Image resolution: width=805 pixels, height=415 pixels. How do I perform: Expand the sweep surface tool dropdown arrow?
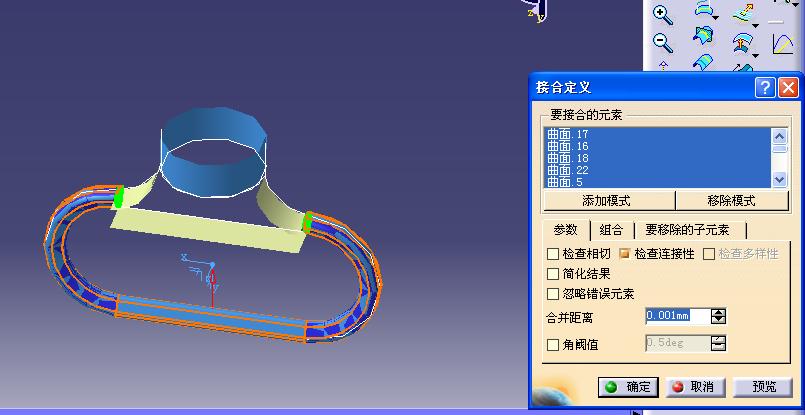tap(715, 18)
